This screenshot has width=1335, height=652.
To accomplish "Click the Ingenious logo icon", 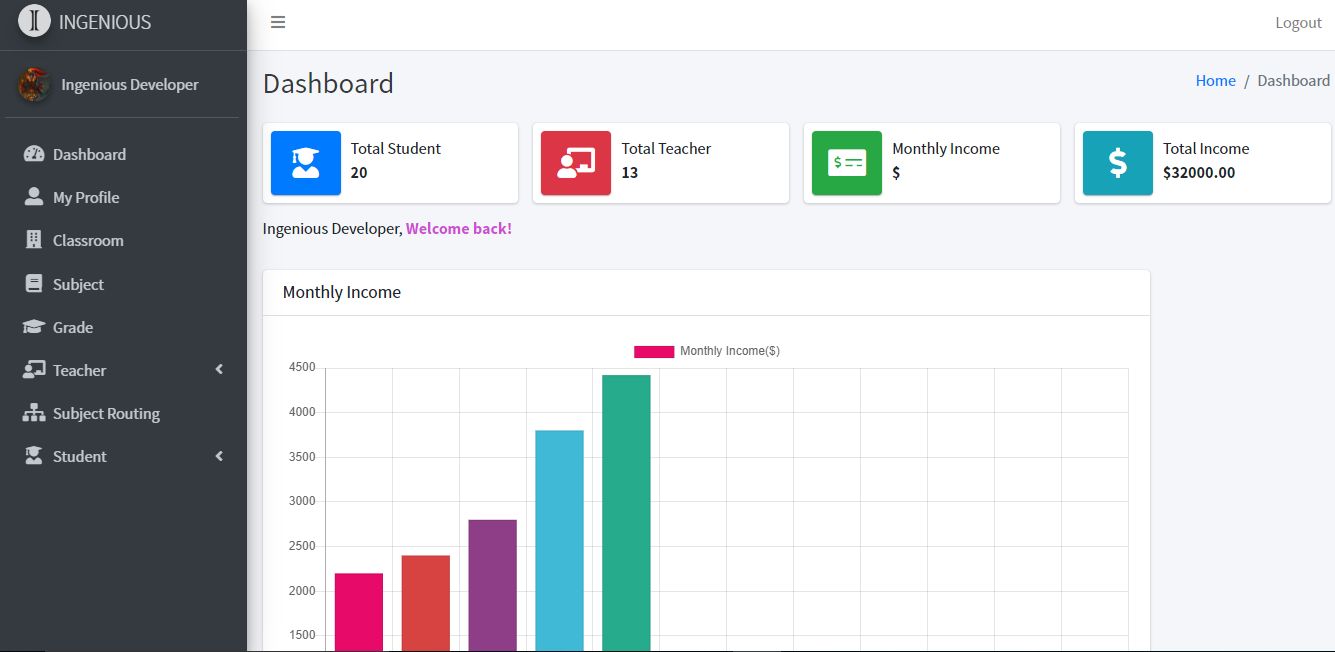I will pos(34,21).
